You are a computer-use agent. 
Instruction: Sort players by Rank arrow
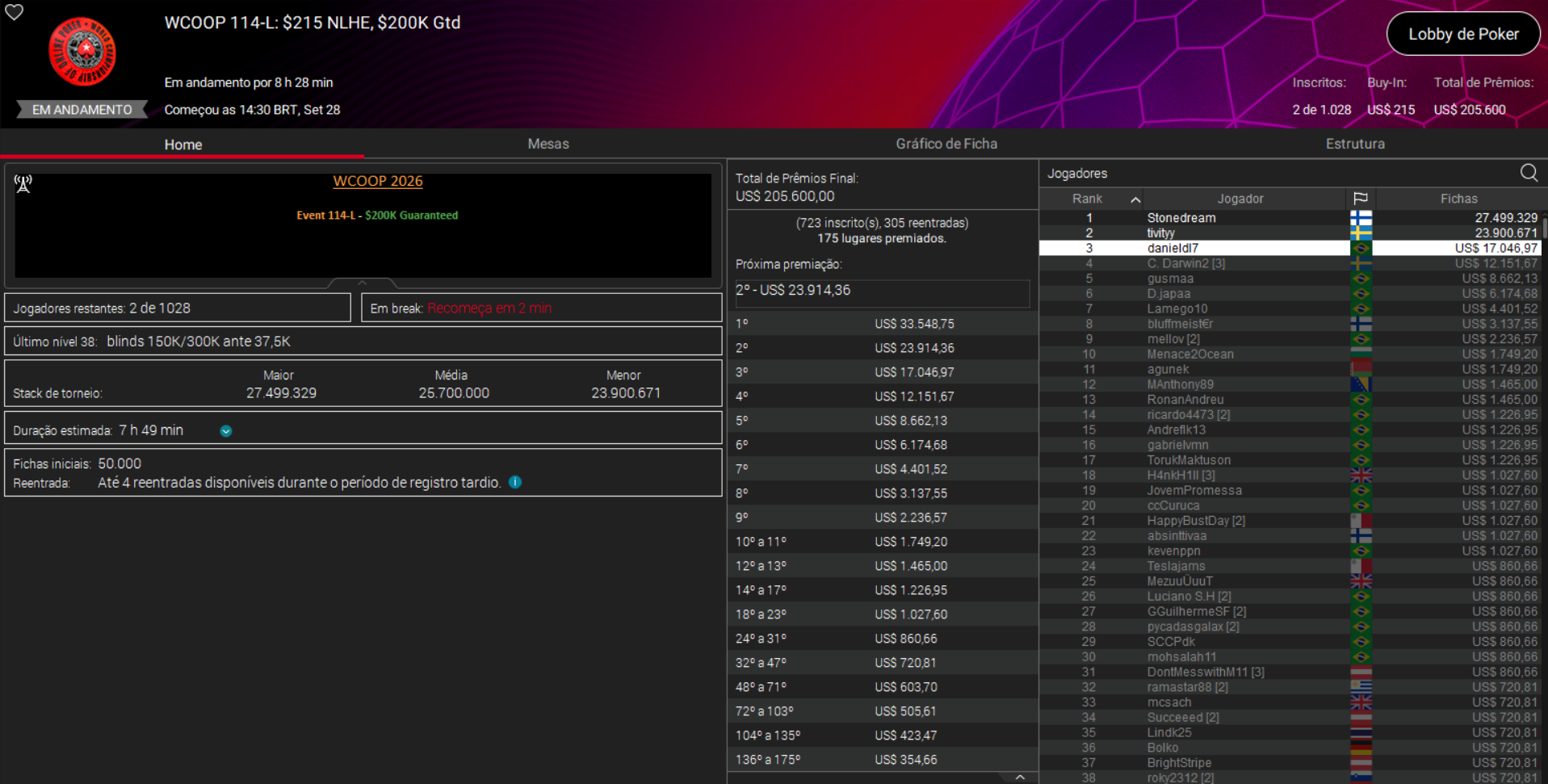click(x=1135, y=199)
